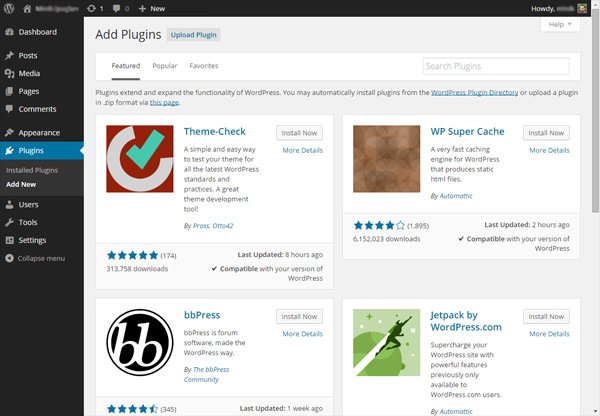600x416 pixels.
Task: Open bbPress logo thumbnail
Action: coord(140,343)
